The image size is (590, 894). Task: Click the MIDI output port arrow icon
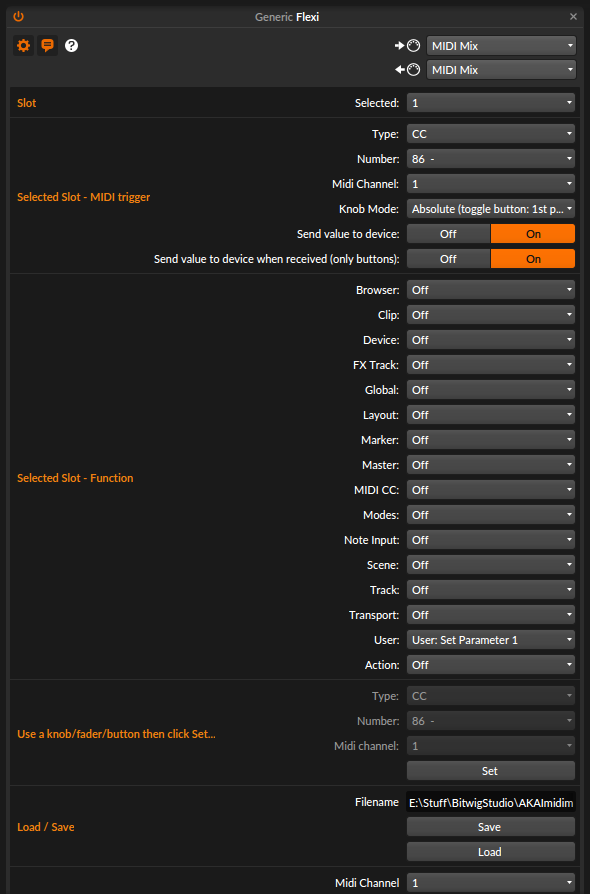point(408,70)
